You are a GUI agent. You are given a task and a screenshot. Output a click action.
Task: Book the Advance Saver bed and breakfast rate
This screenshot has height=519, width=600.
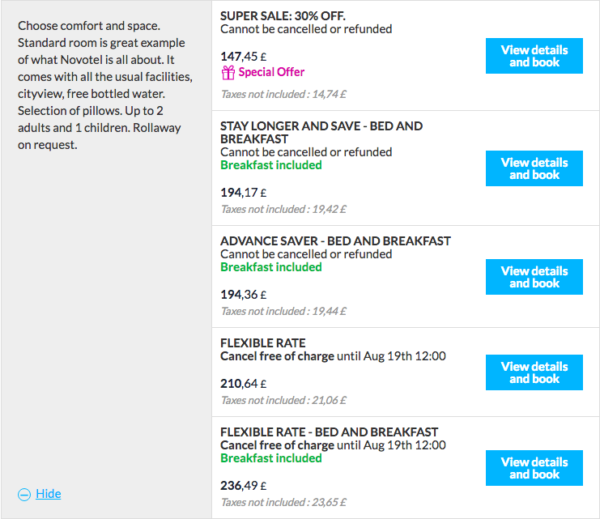tap(533, 277)
